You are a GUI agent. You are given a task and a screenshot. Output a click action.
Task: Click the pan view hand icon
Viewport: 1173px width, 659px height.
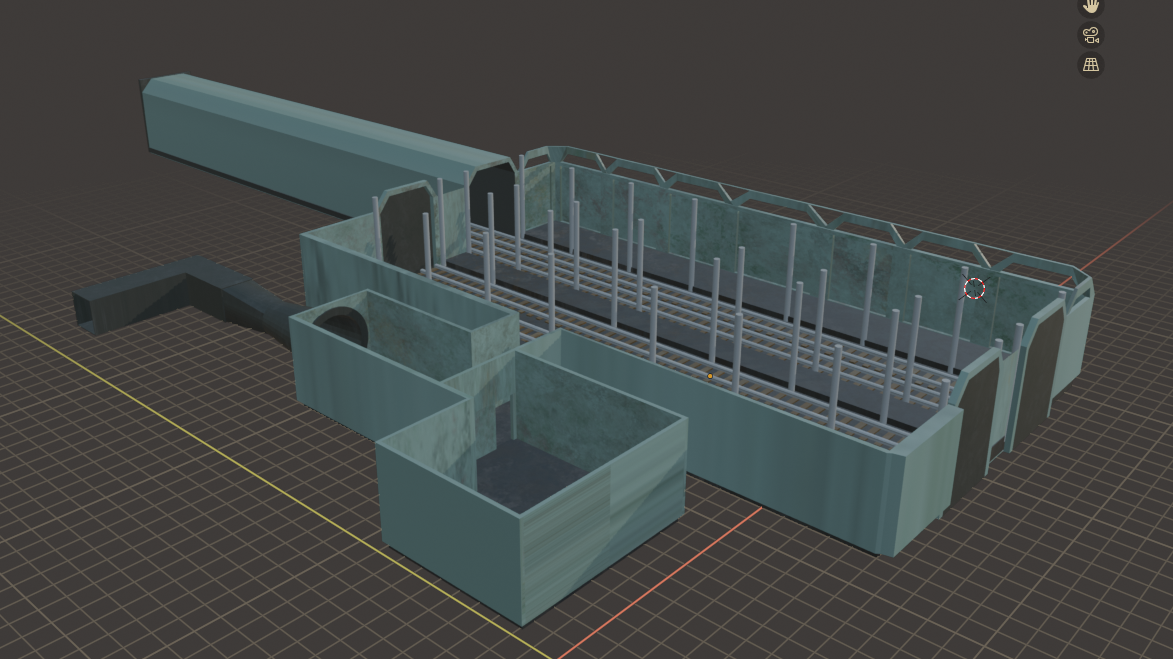pos(1091,6)
